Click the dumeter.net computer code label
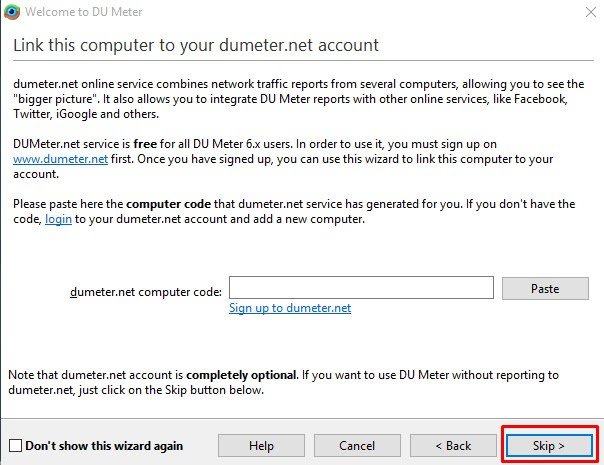Image resolution: width=604 pixels, height=465 pixels. point(145,291)
